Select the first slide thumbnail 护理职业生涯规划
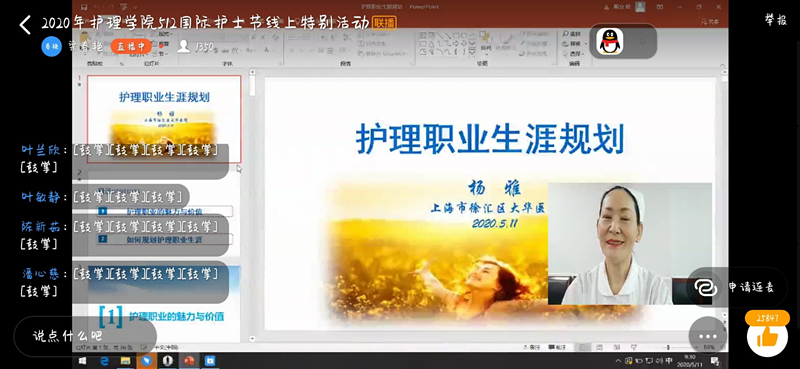The height and width of the screenshot is (369, 800). point(164,118)
